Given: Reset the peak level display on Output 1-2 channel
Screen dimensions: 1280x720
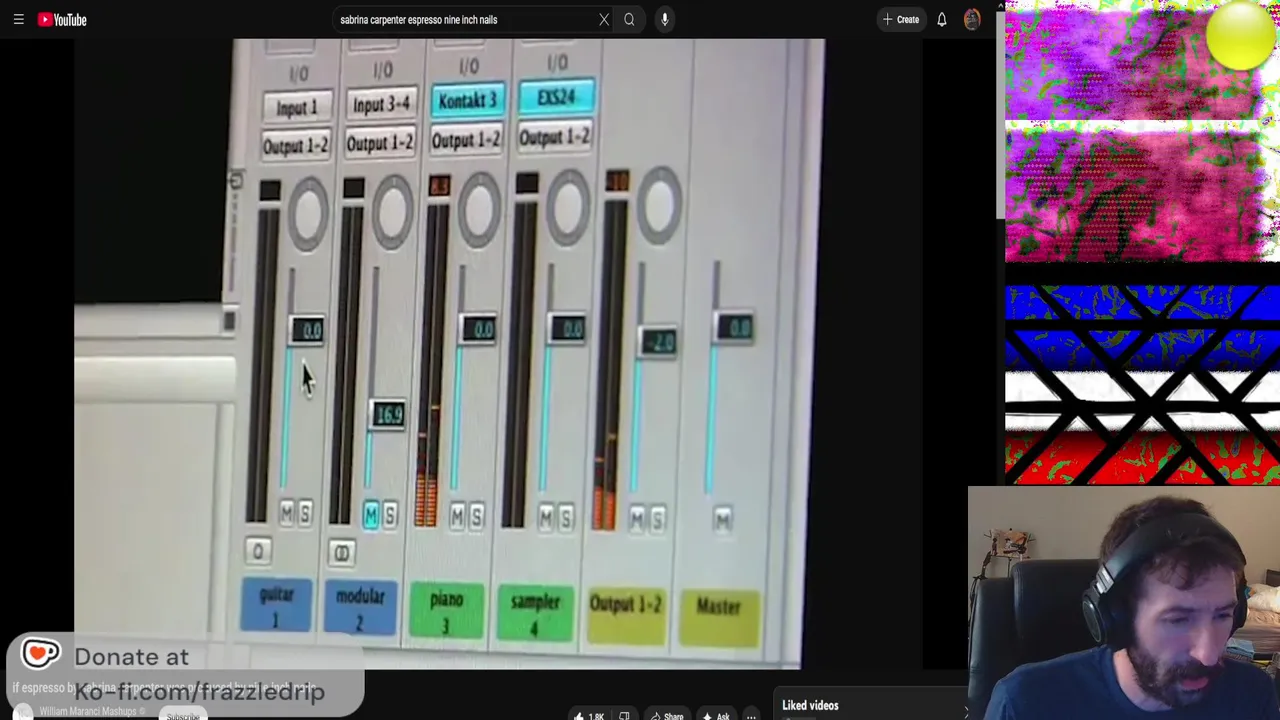Looking at the screenshot, I should 616,181.
